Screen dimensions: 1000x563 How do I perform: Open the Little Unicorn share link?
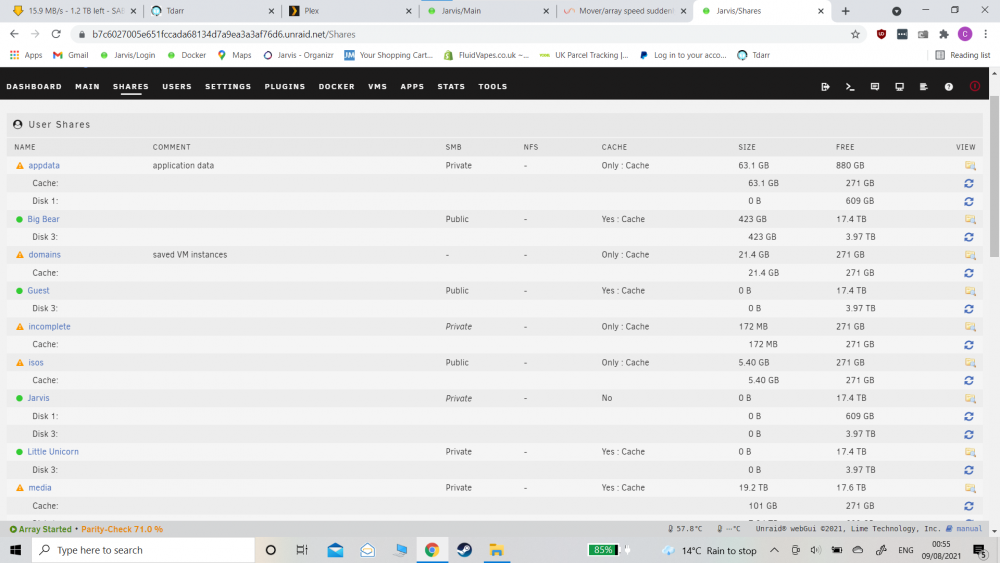pyautogui.click(x=53, y=451)
